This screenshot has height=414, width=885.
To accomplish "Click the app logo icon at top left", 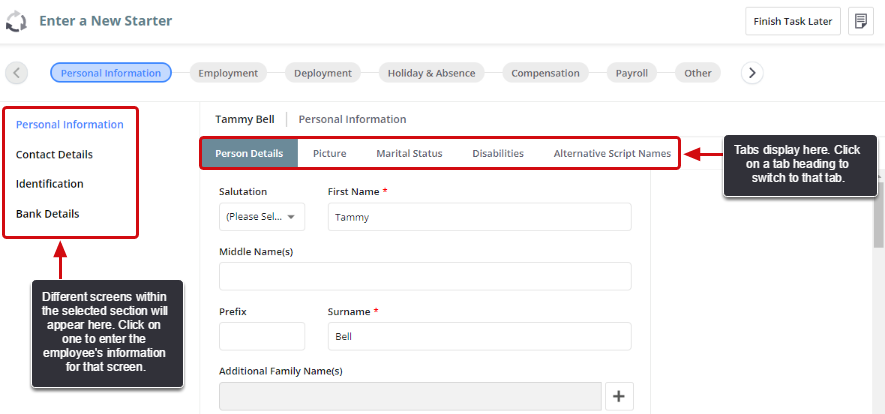I will click(17, 21).
